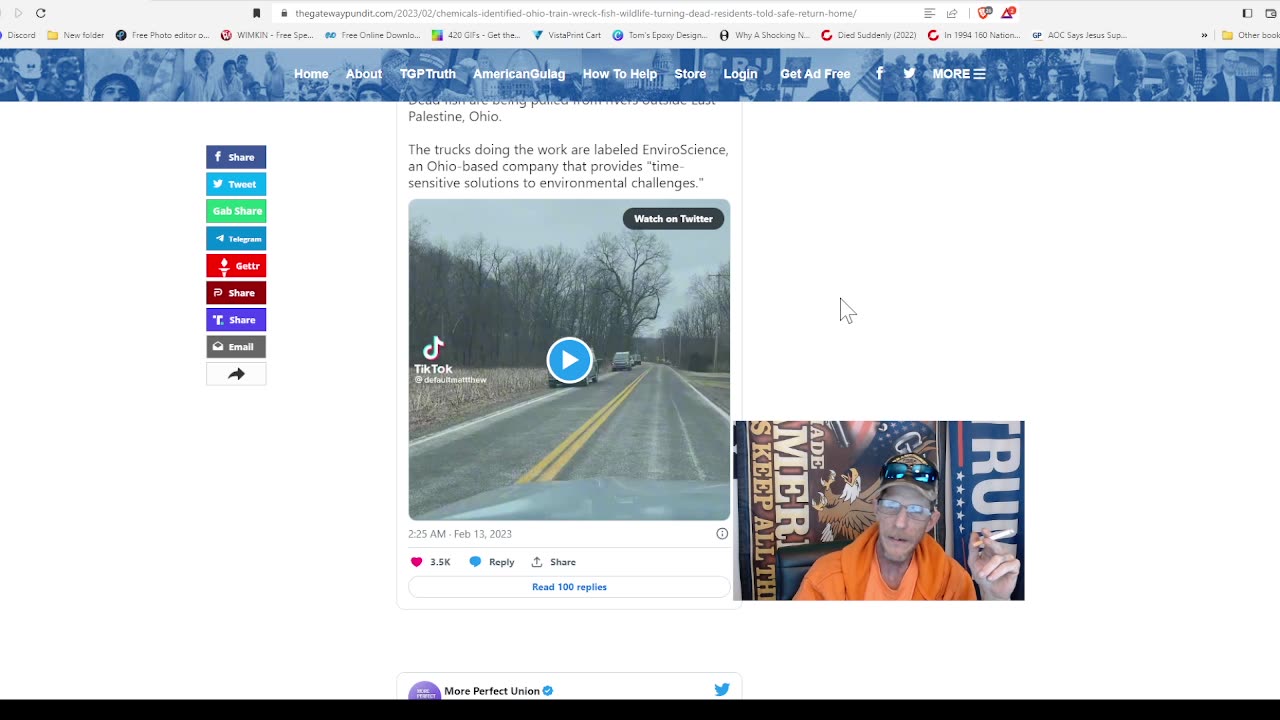Share article via Email button

[236, 347]
